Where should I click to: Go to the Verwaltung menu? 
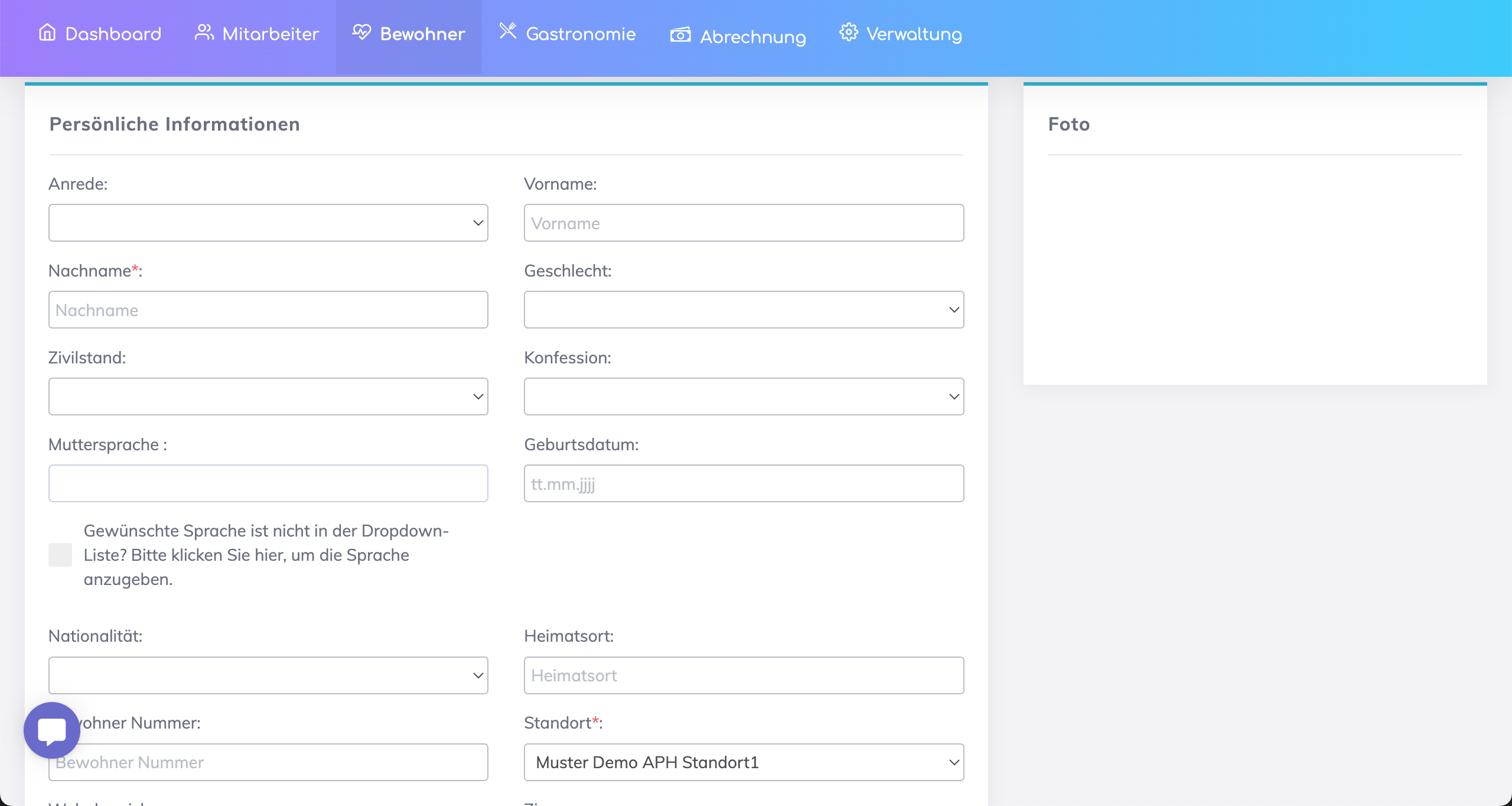coord(914,34)
